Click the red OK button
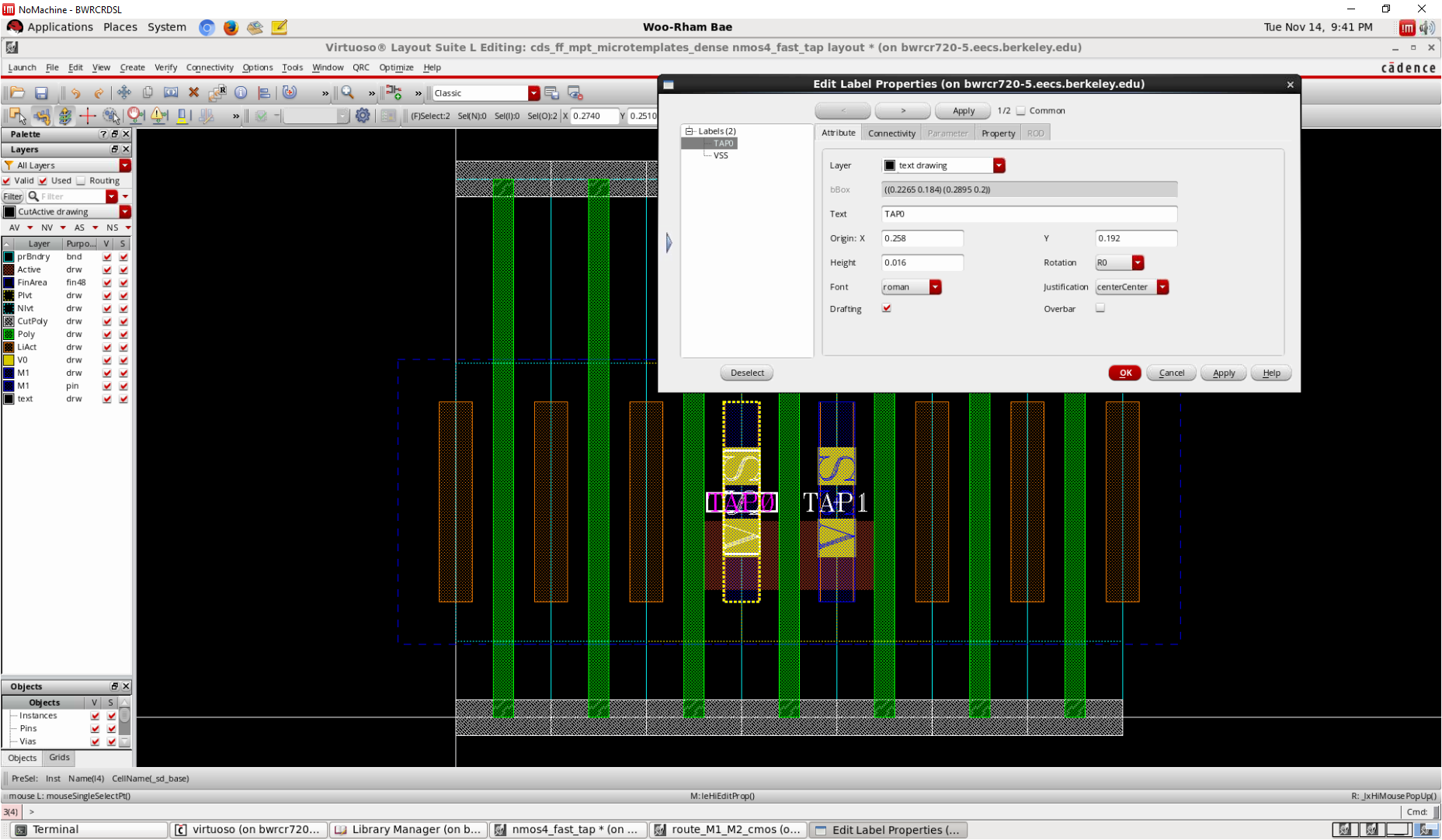Image resolution: width=1442 pixels, height=840 pixels. click(1124, 373)
